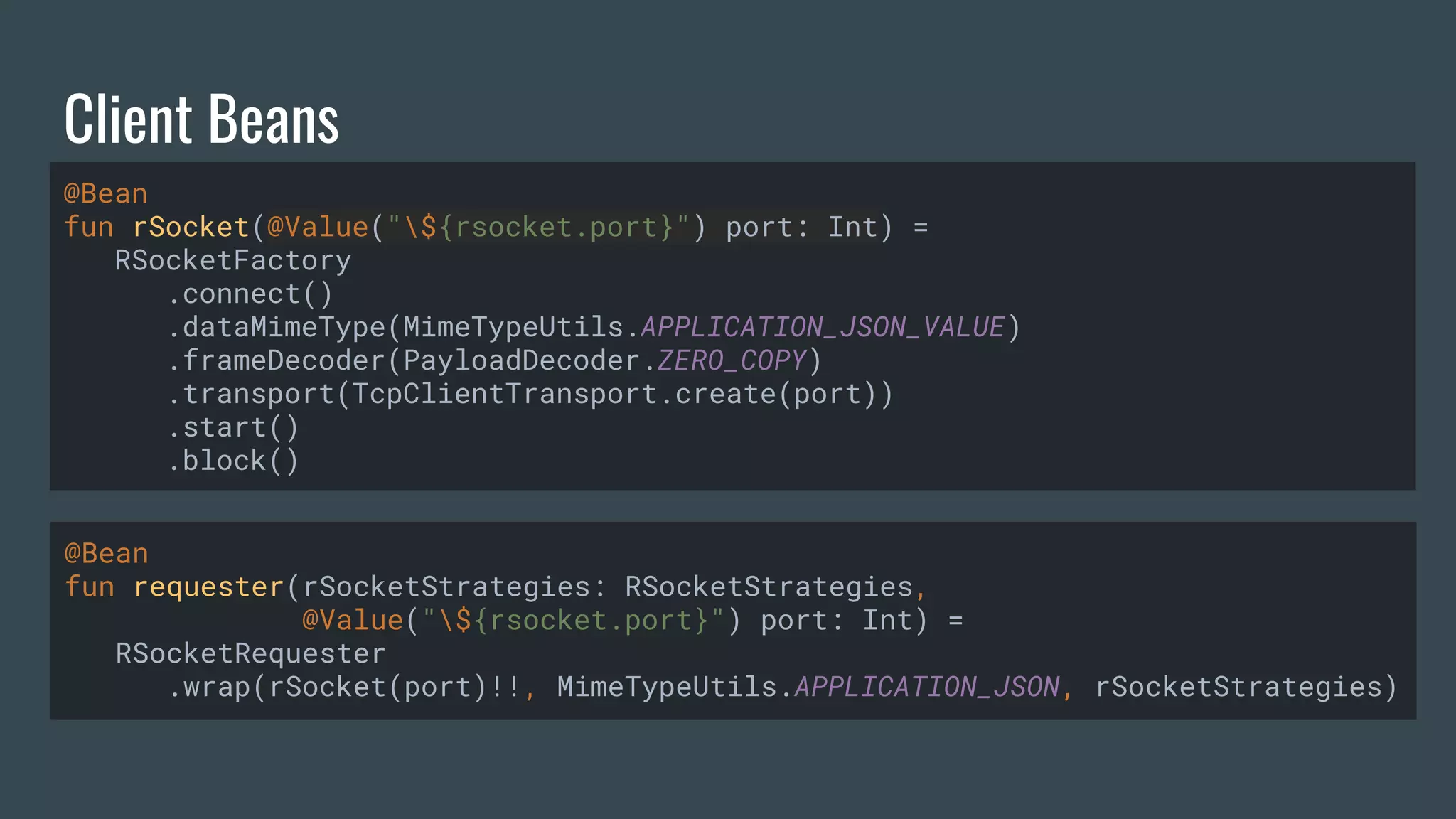Image resolution: width=1456 pixels, height=819 pixels.
Task: Click the '.dataMimeType' method call
Action: (x=277, y=327)
